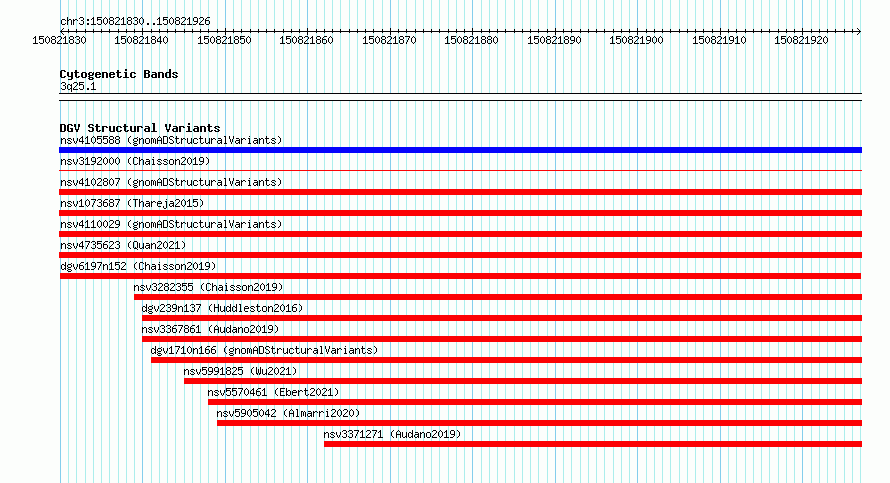The width and height of the screenshot is (890, 483).
Task: Click the right arrowhead of the ruler
Action: tap(859, 31)
